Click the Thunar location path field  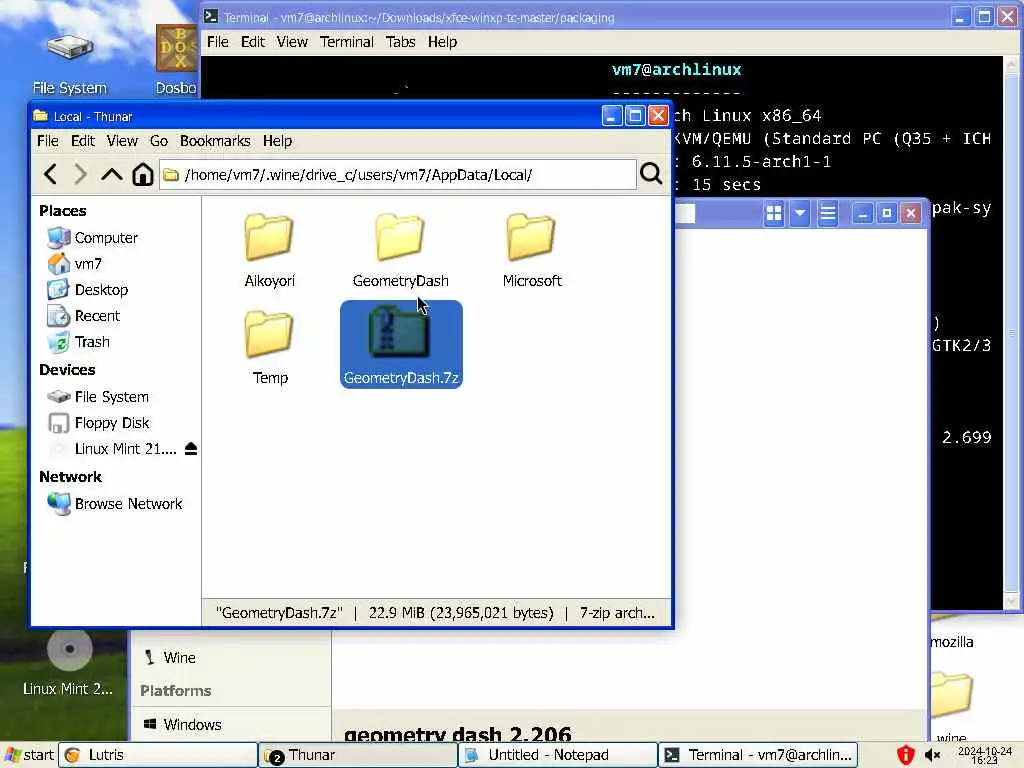[397, 174]
